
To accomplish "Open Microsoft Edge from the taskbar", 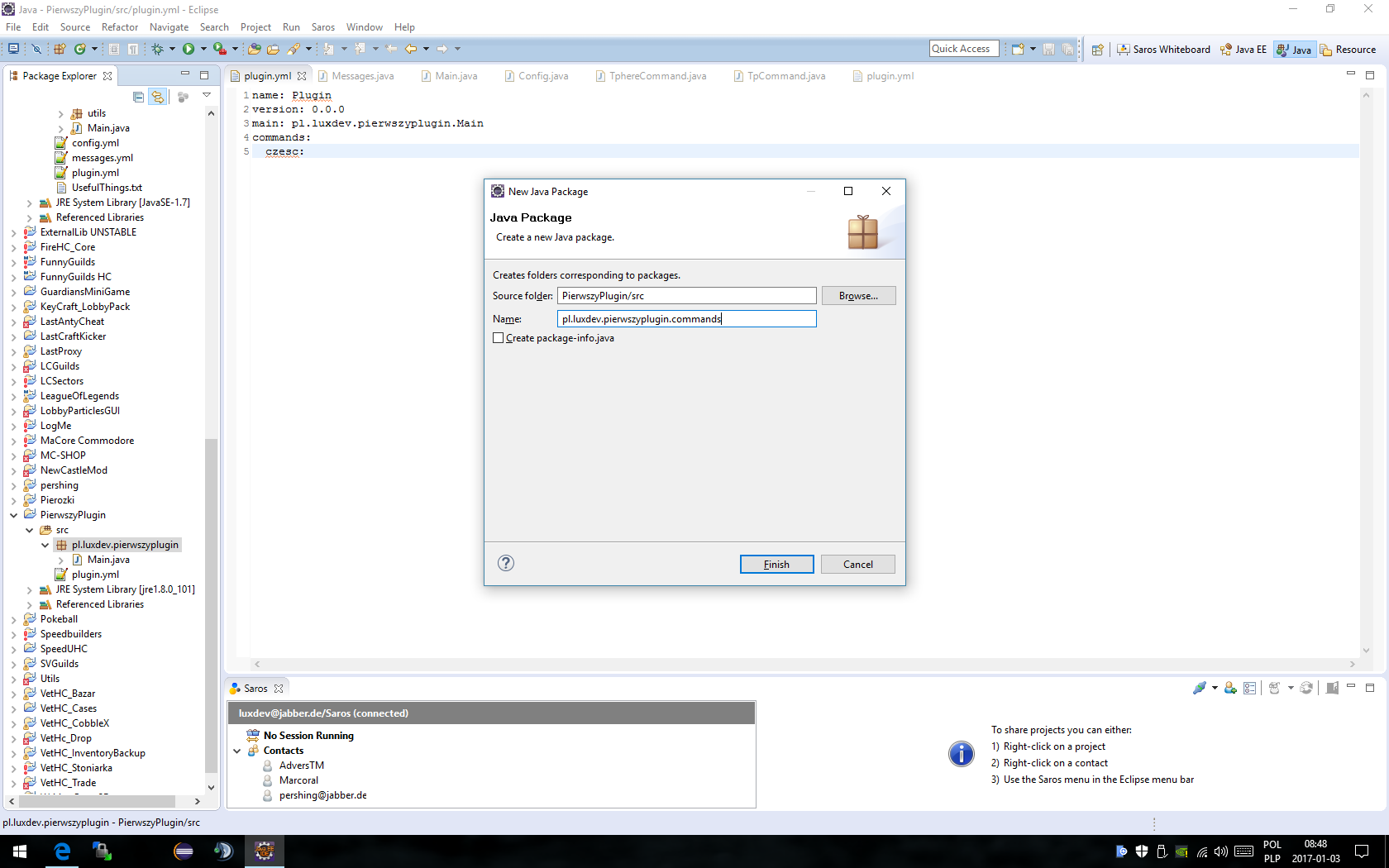I will click(62, 851).
